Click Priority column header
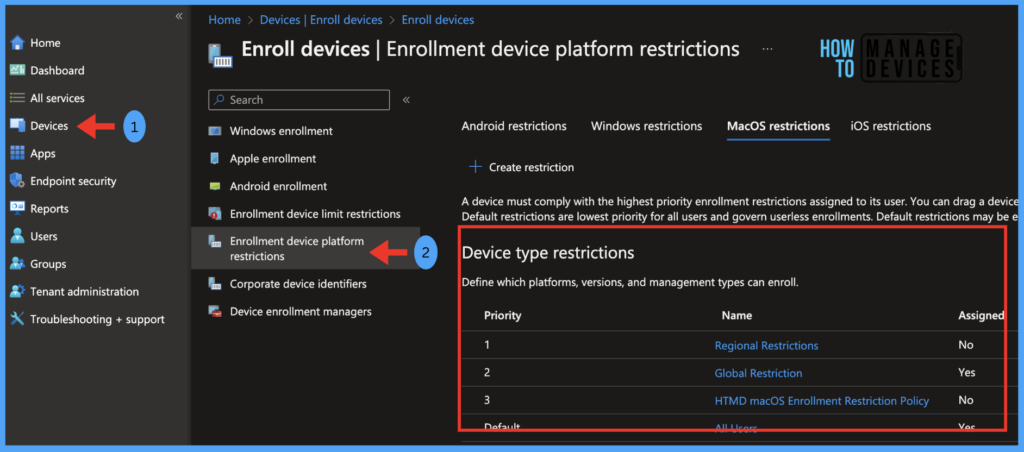Image resolution: width=1024 pixels, height=452 pixels. [x=502, y=315]
